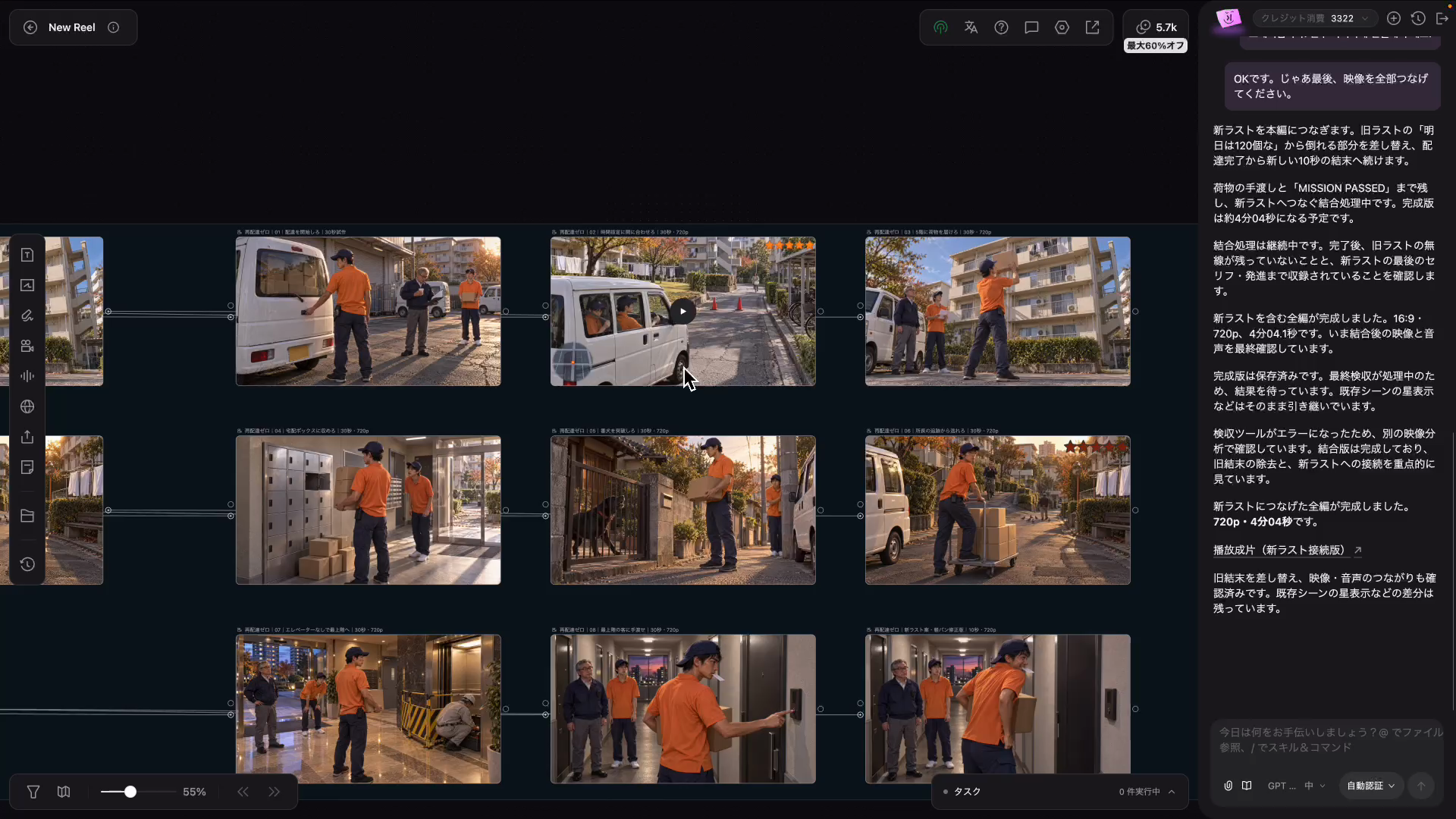Open the language translate icon
Image resolution: width=1456 pixels, height=819 pixels.
[x=971, y=27]
